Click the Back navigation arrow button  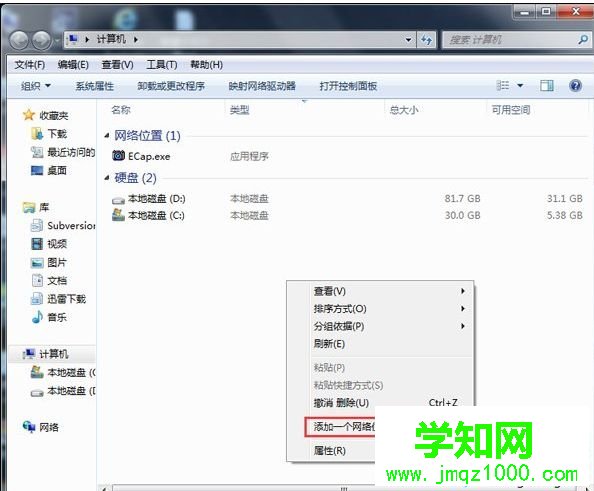pos(19,40)
